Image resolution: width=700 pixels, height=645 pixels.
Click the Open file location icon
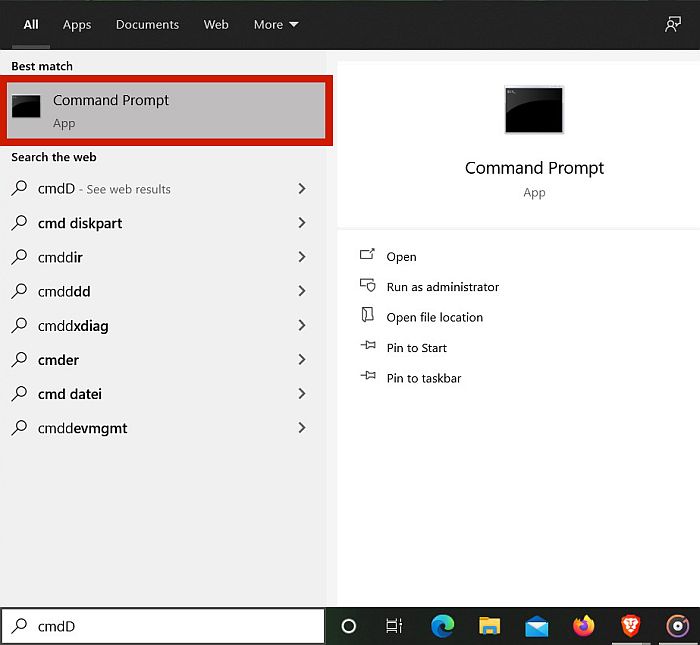point(367,315)
